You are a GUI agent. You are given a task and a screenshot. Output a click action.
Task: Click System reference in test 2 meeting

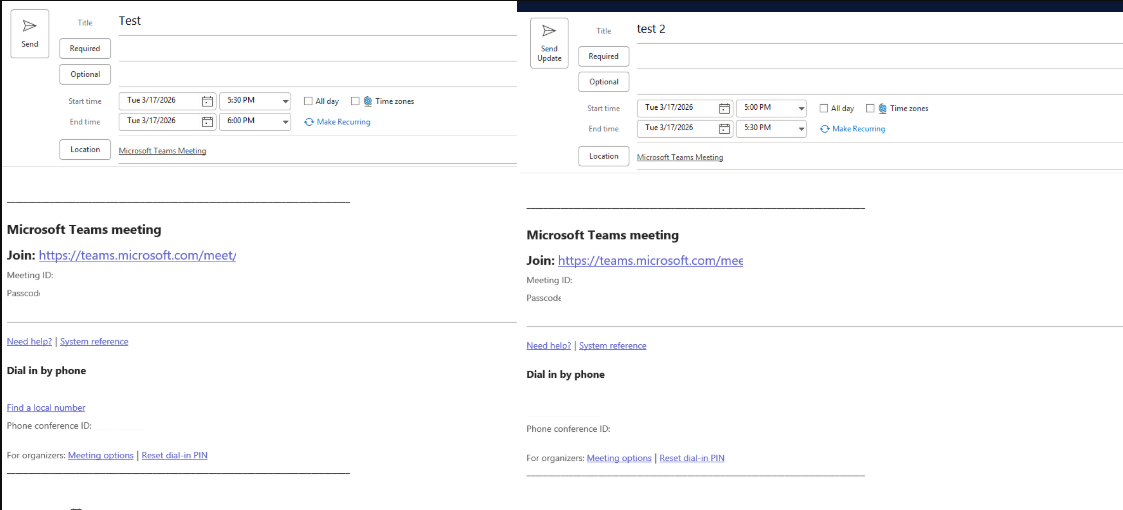coord(613,346)
